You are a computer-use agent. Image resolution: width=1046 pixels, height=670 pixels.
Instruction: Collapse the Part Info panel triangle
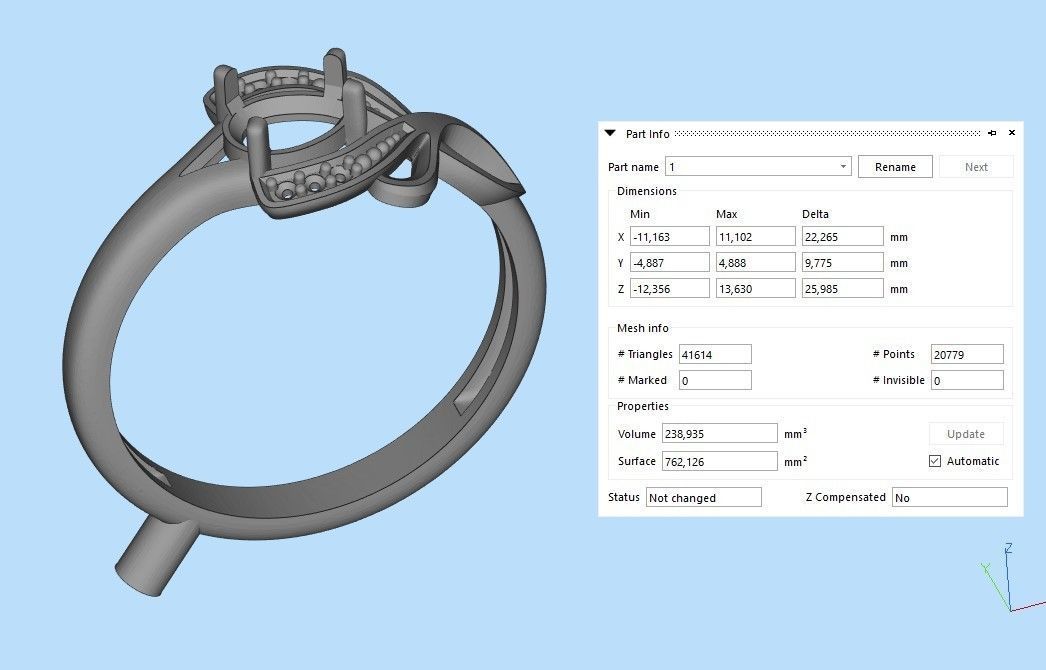pos(610,133)
